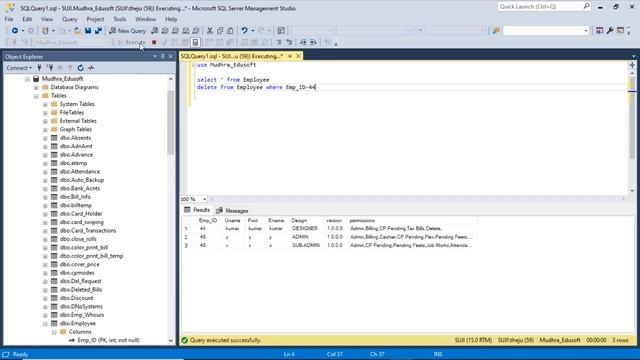Select the dbo.Deleted_Bills table
This screenshot has width=640, height=360.
point(81,290)
